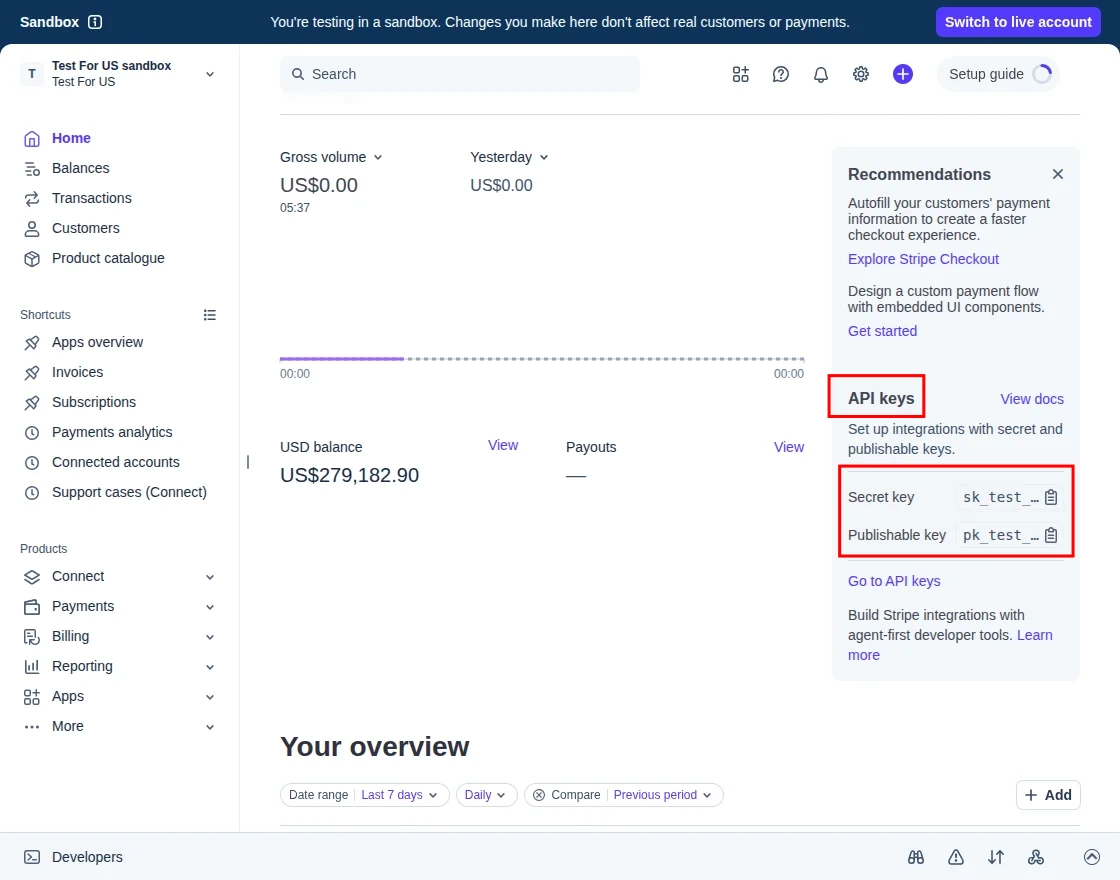
Task: Click the Product catalogue box icon
Action: tap(31, 259)
